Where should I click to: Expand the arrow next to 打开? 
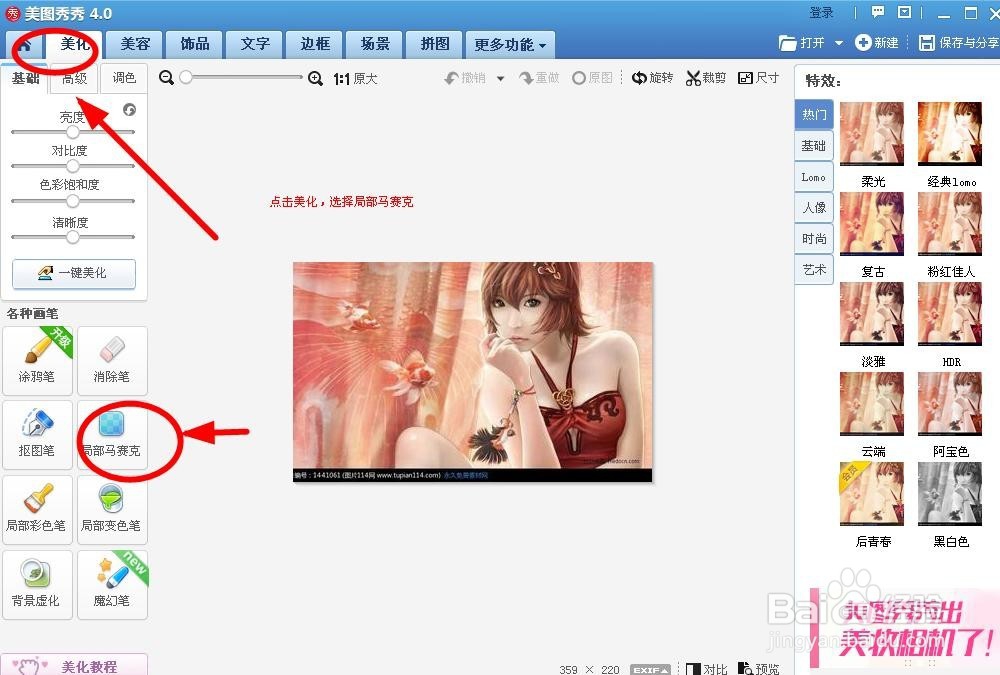coord(839,43)
